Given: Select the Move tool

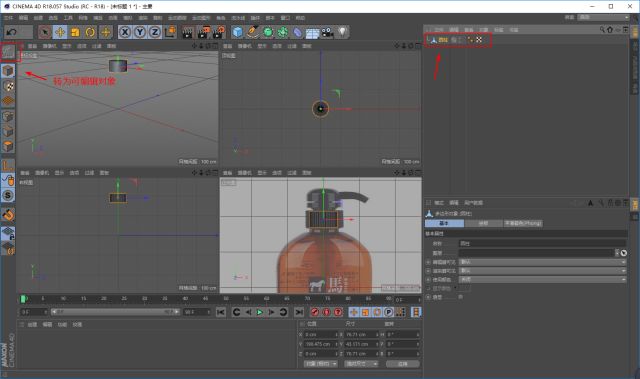Looking at the screenshot, I should 60,32.
